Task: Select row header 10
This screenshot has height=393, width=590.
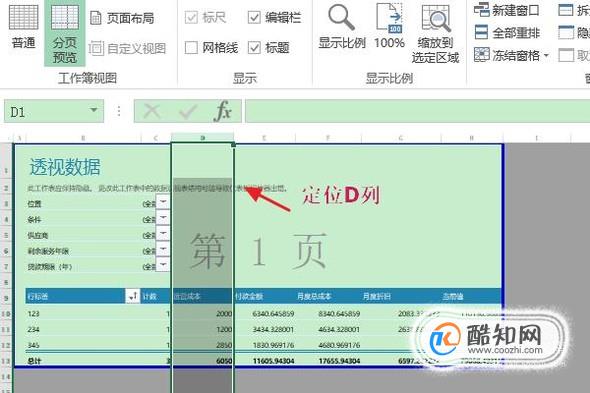Action: pyautogui.click(x=6, y=314)
